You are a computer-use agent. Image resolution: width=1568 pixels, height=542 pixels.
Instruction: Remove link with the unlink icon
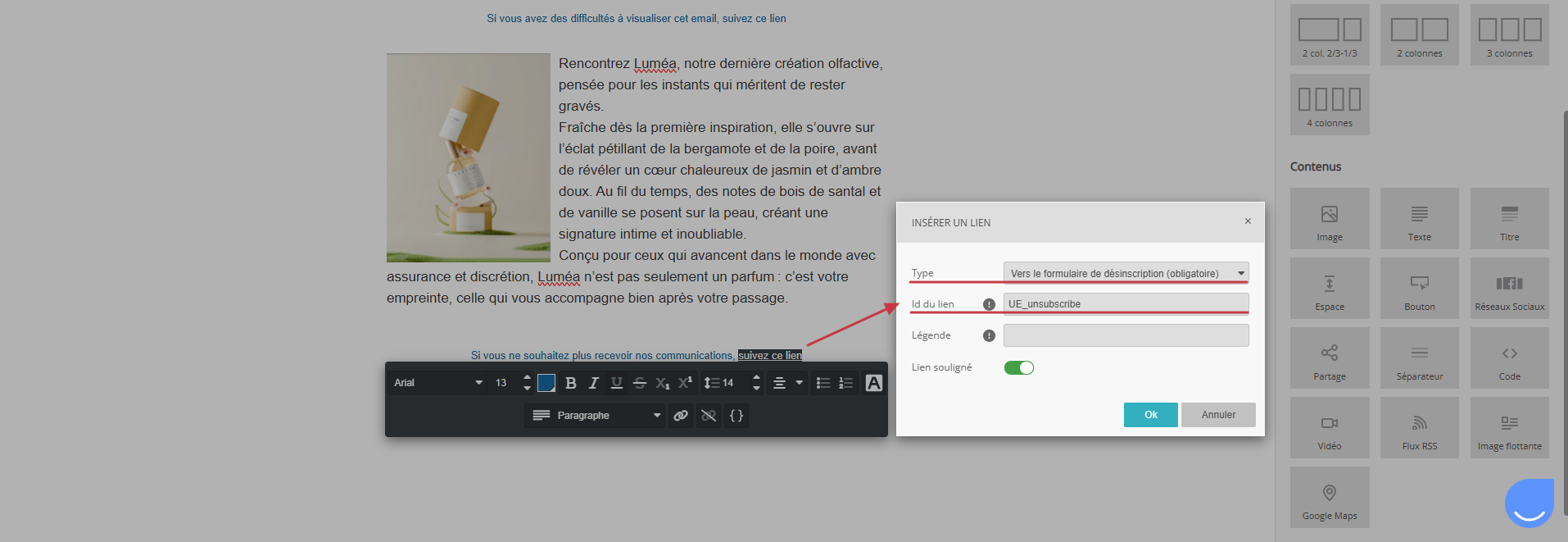[709, 416]
